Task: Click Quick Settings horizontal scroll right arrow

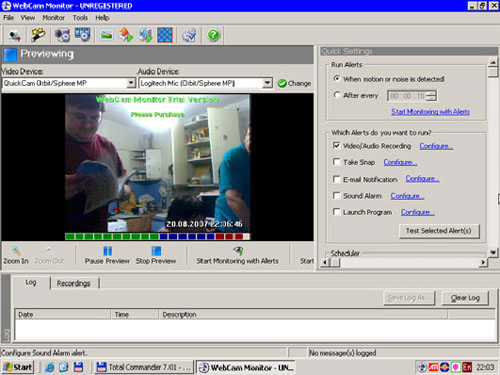Action: pos(483,263)
